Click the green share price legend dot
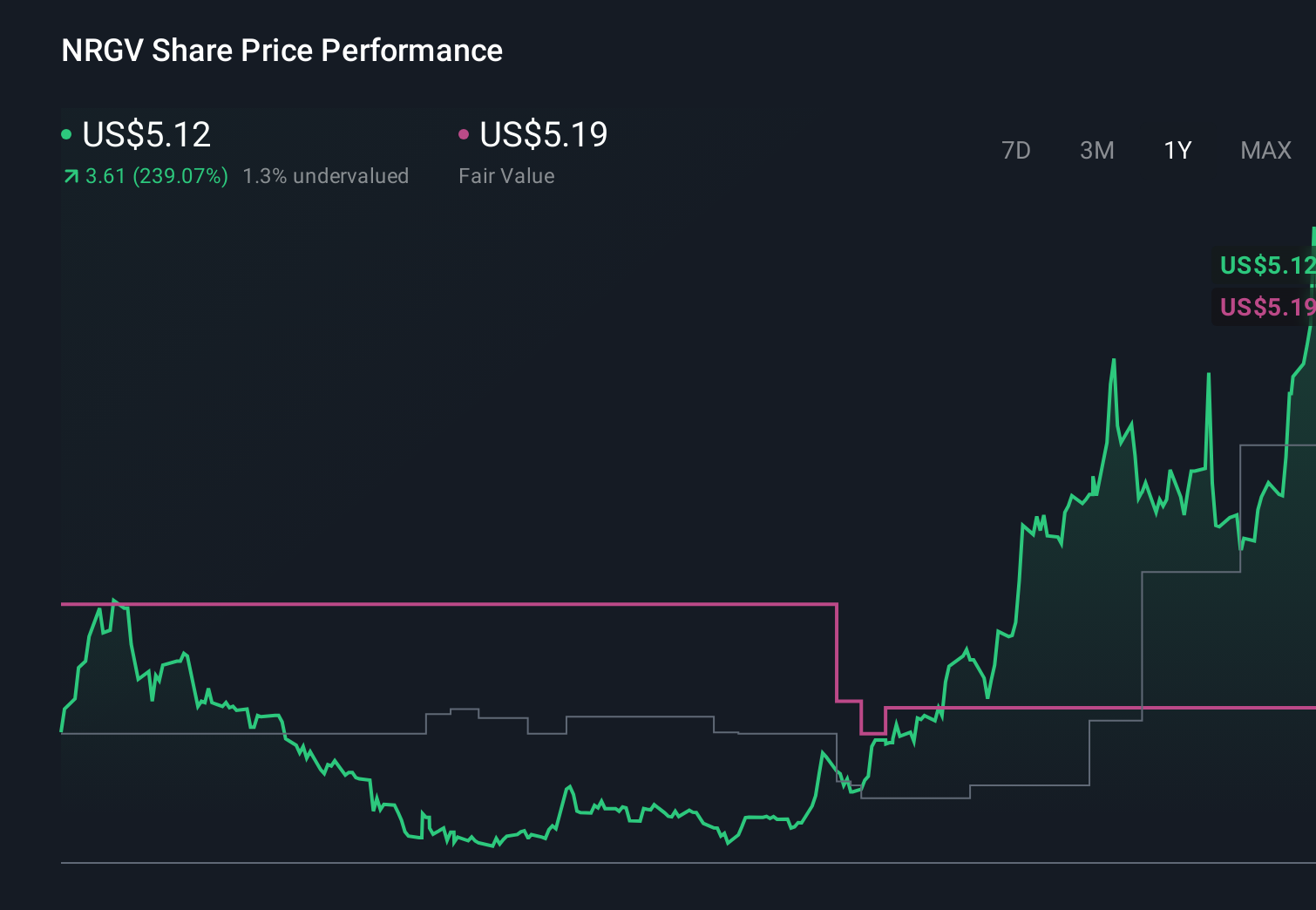 pyautogui.click(x=65, y=133)
